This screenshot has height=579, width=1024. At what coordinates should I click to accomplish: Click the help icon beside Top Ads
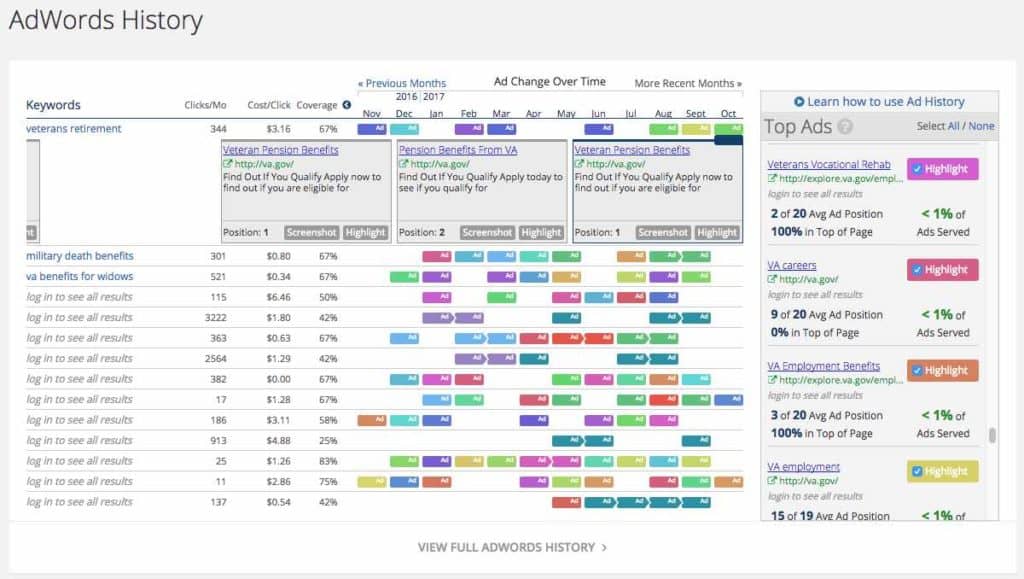coord(845,127)
